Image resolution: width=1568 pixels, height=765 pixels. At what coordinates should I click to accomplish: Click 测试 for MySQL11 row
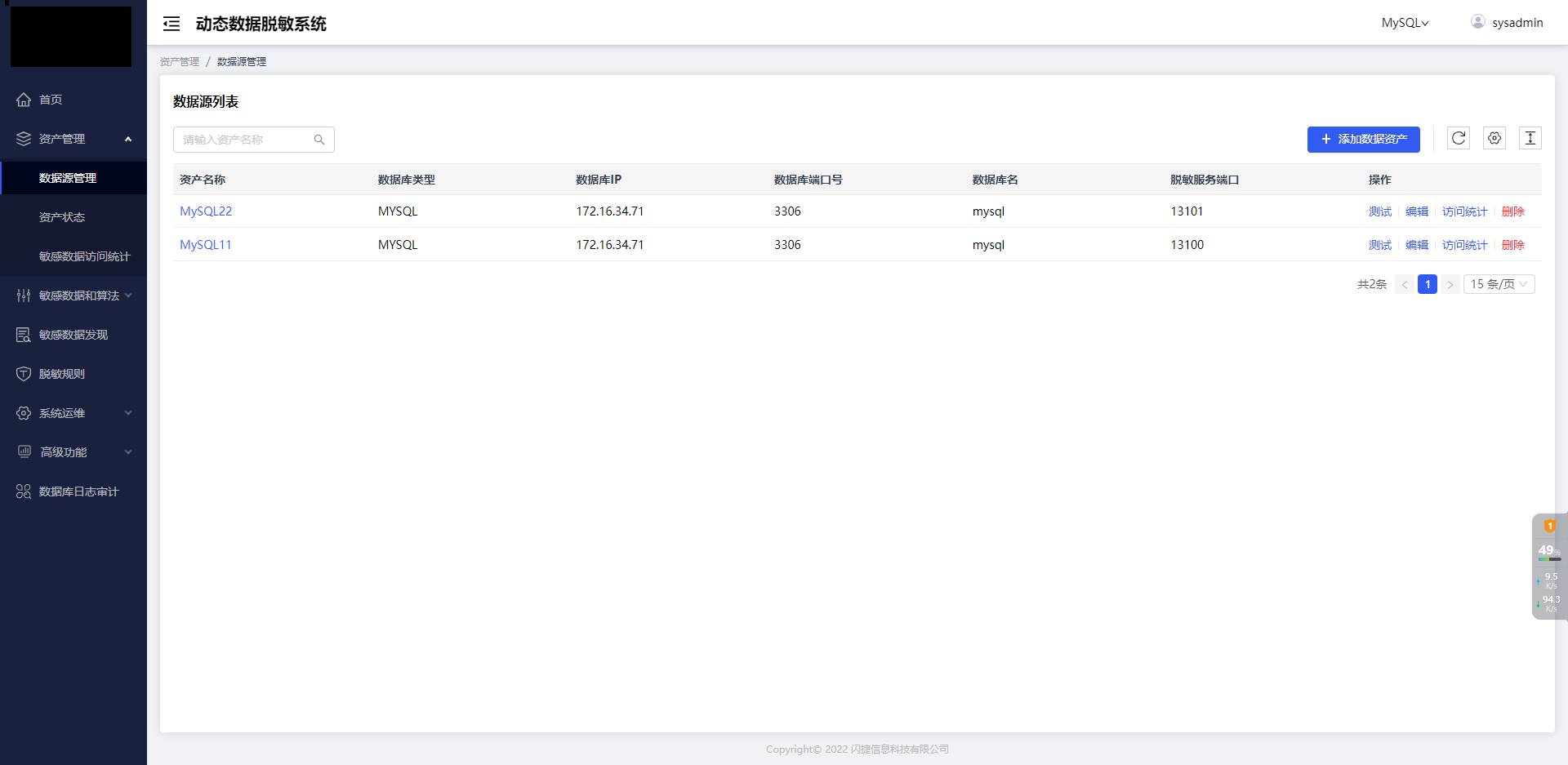click(1380, 245)
